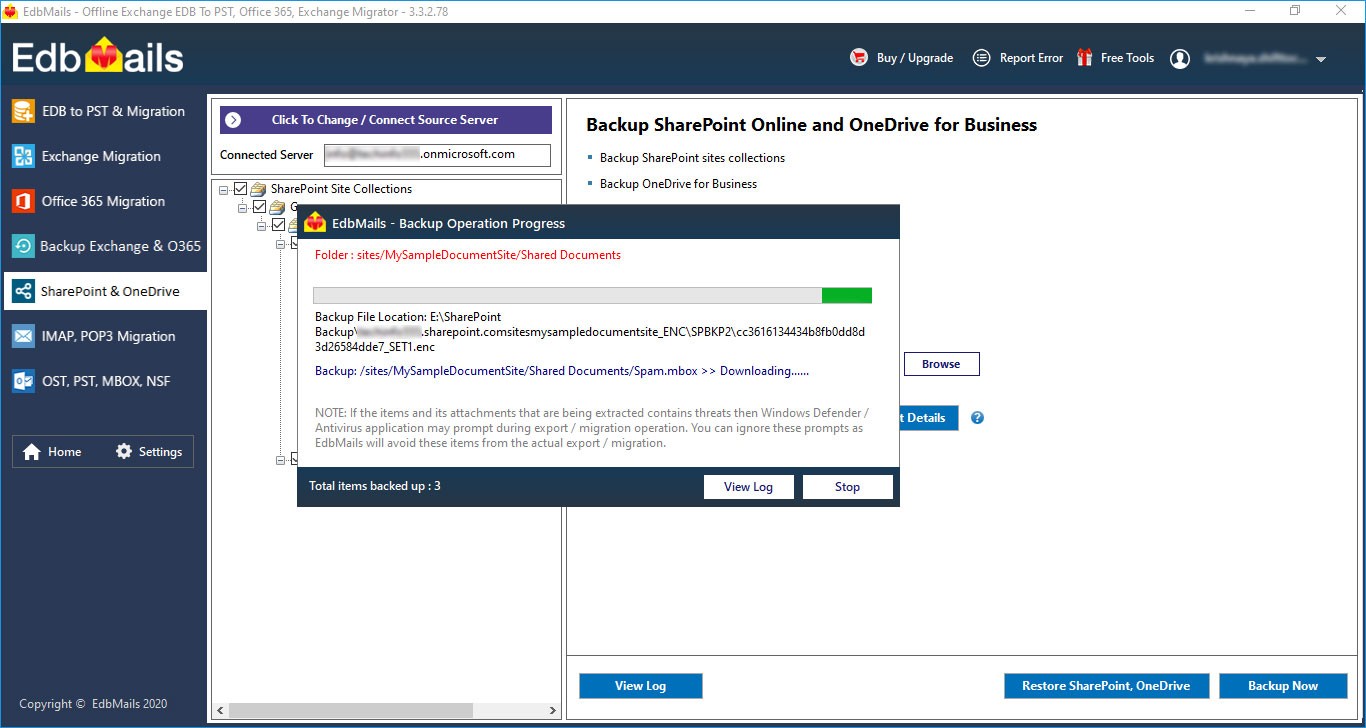Collapse the second-level tree node under Site Collections
This screenshot has width=1366, height=728.
point(243,207)
